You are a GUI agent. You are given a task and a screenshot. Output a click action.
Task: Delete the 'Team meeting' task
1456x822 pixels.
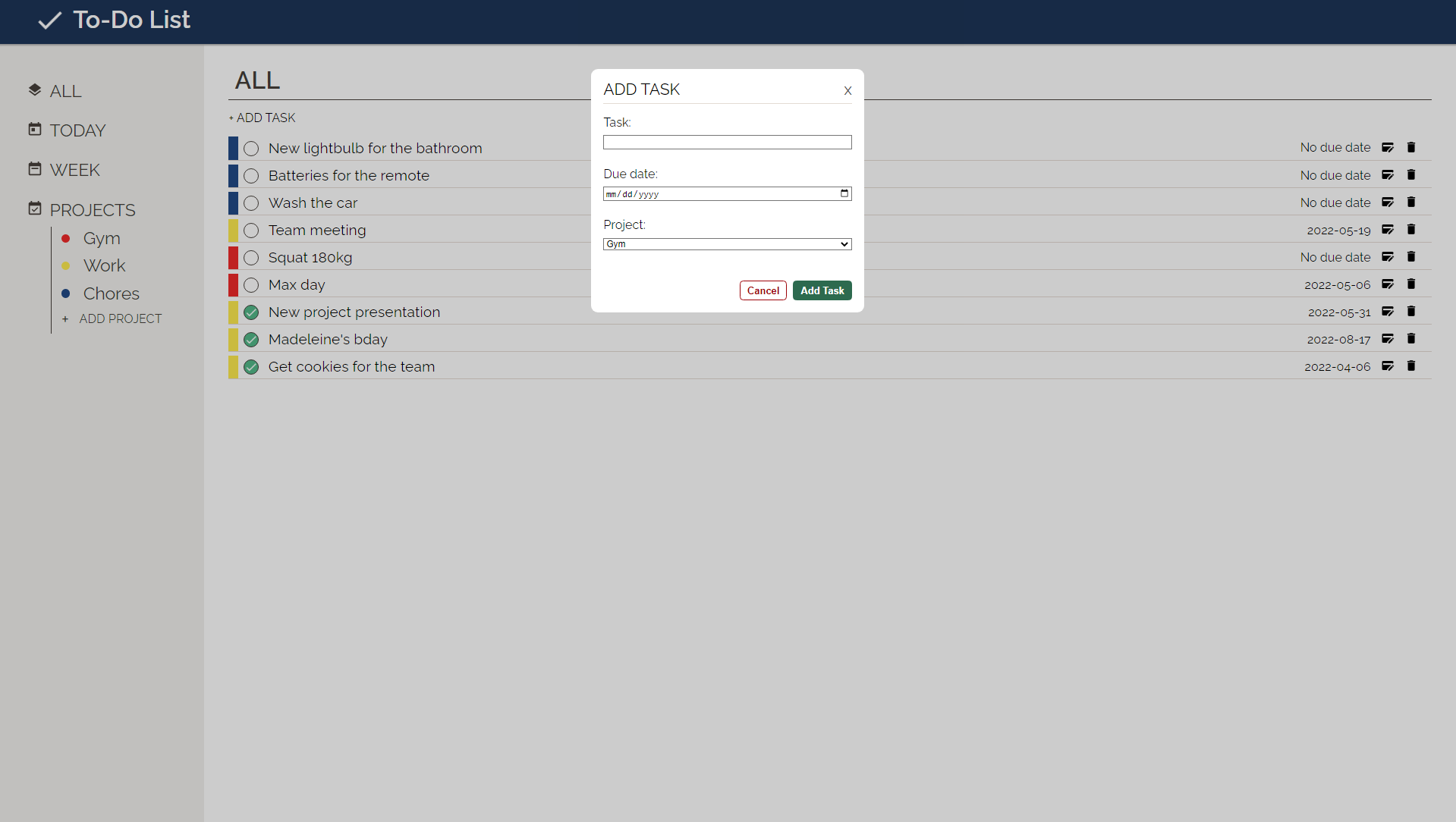click(1411, 230)
